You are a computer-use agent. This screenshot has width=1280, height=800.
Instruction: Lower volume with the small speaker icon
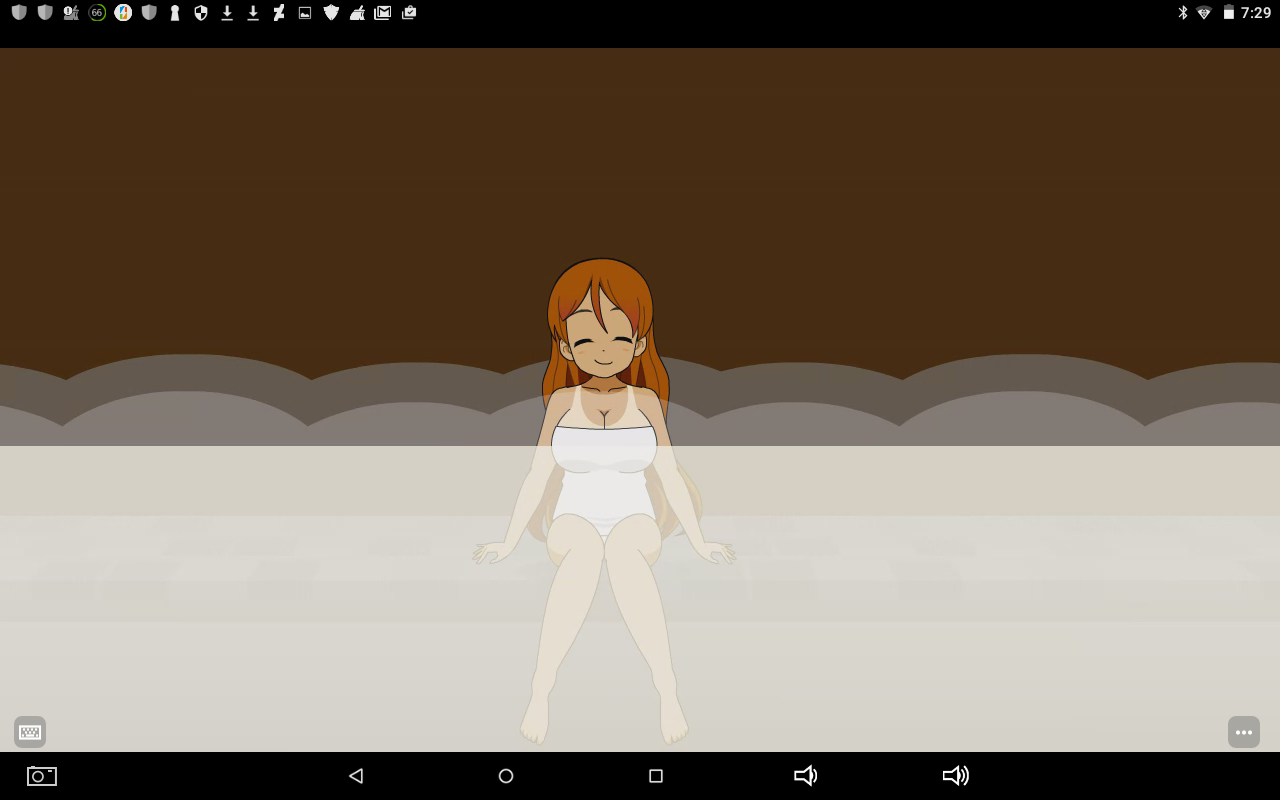(805, 776)
